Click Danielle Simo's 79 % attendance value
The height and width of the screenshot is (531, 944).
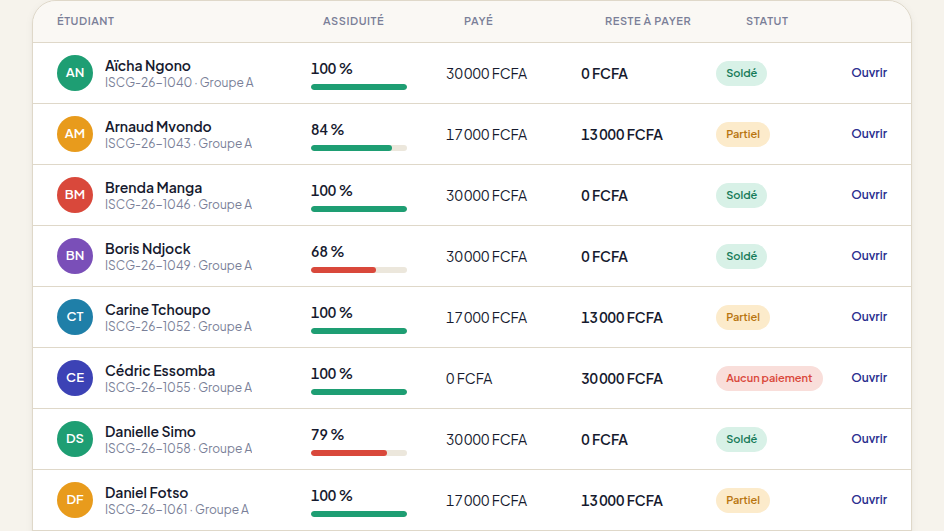click(x=328, y=435)
